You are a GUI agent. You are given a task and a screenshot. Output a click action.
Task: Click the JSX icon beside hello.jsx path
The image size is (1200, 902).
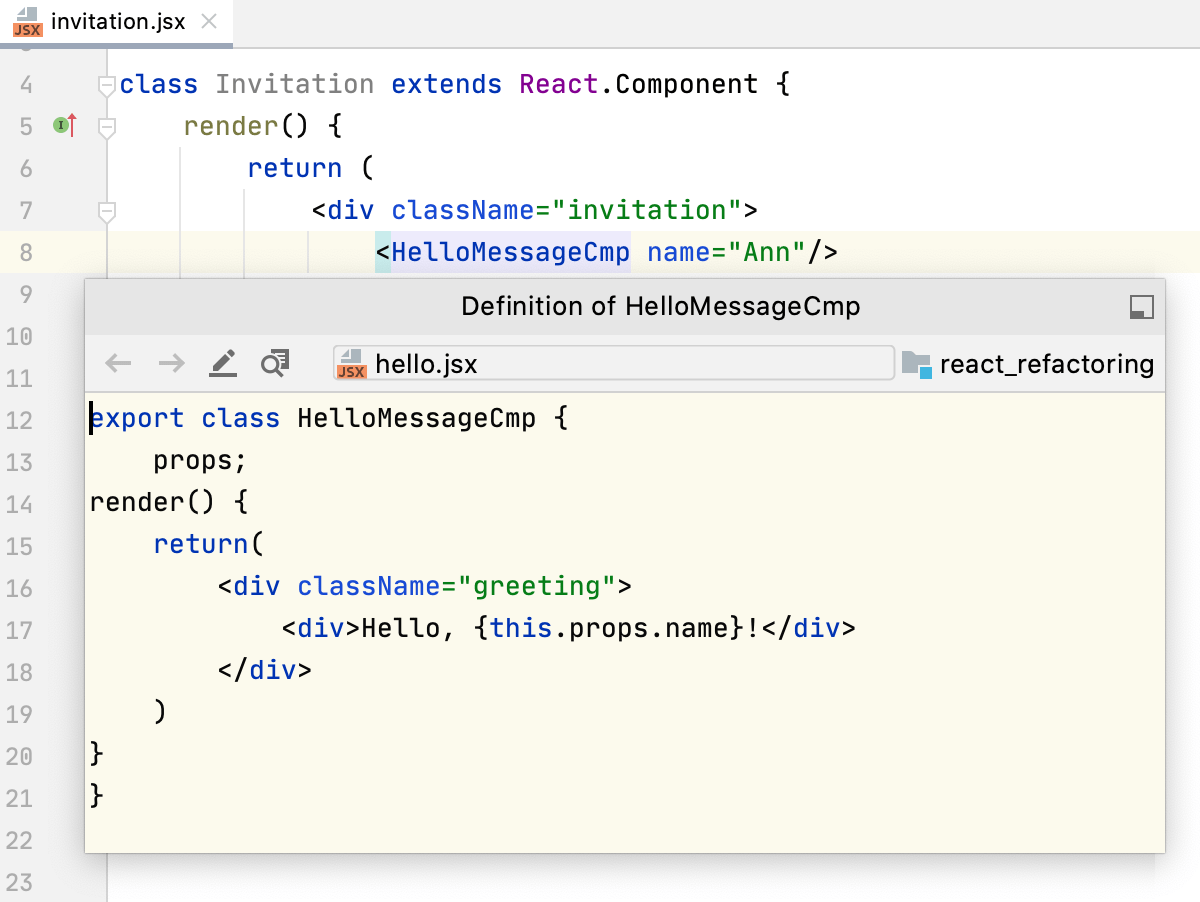352,363
